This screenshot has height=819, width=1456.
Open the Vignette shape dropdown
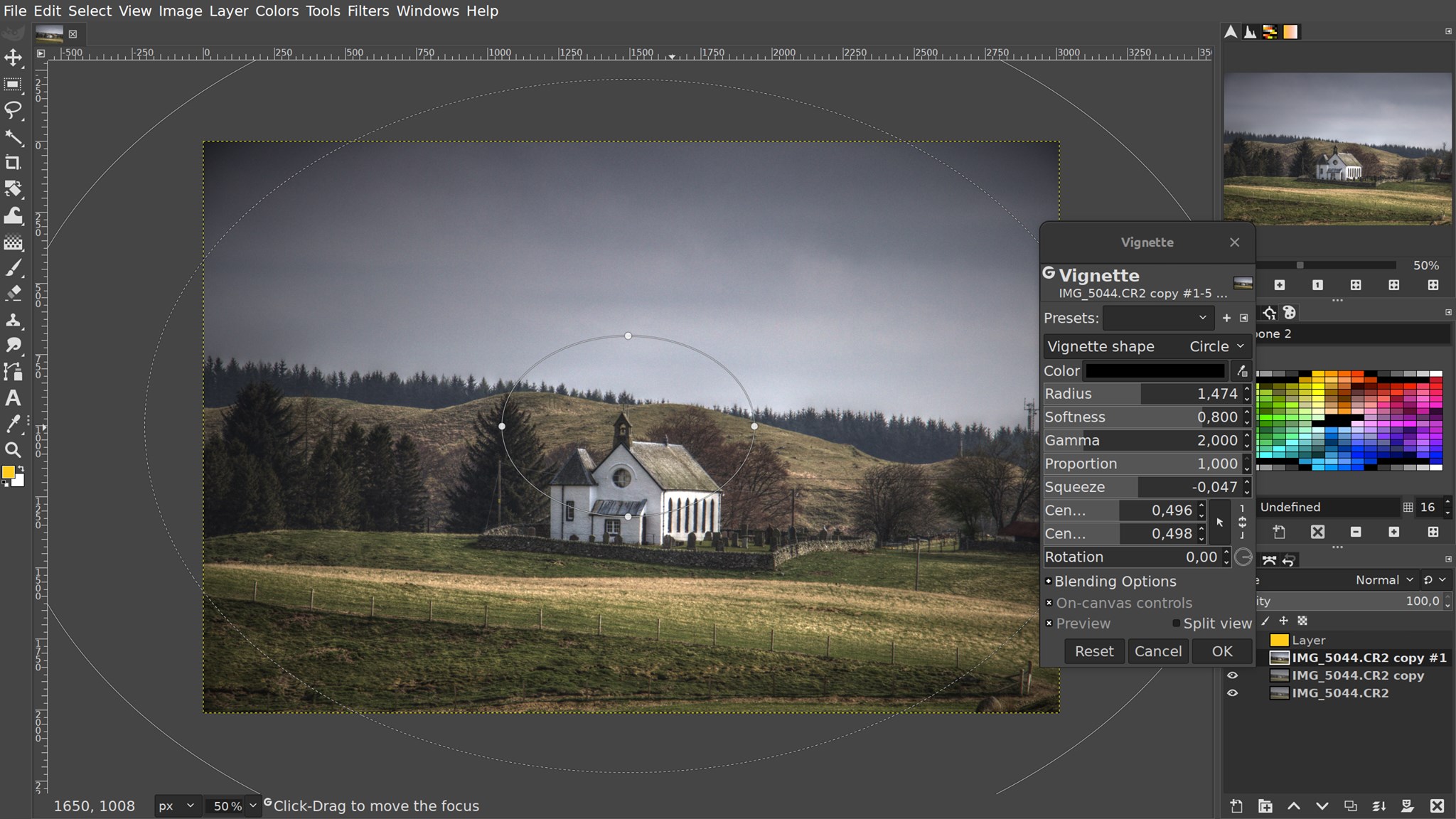click(1147, 346)
